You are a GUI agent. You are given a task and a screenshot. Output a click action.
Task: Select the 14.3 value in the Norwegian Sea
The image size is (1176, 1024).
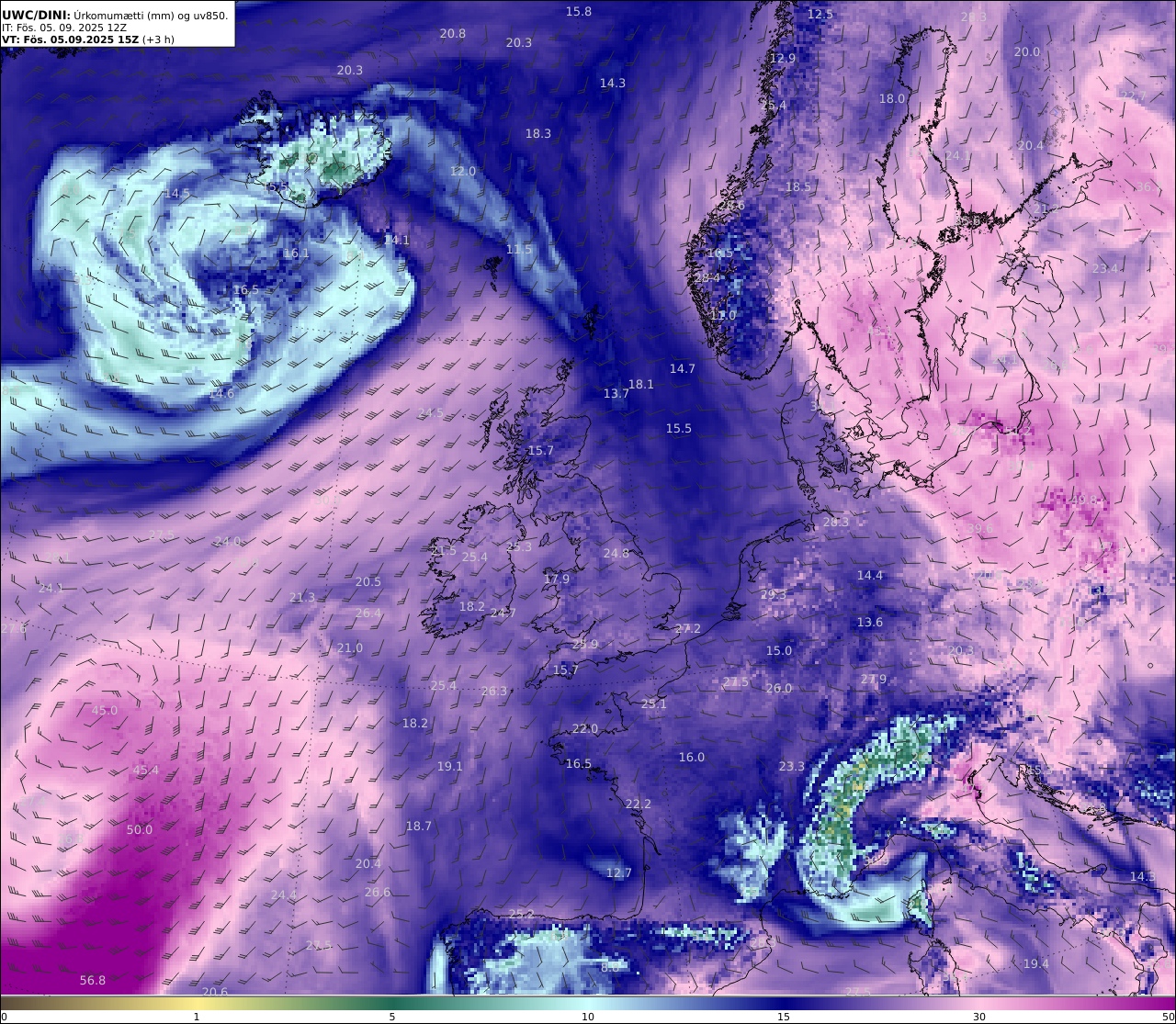point(613,84)
